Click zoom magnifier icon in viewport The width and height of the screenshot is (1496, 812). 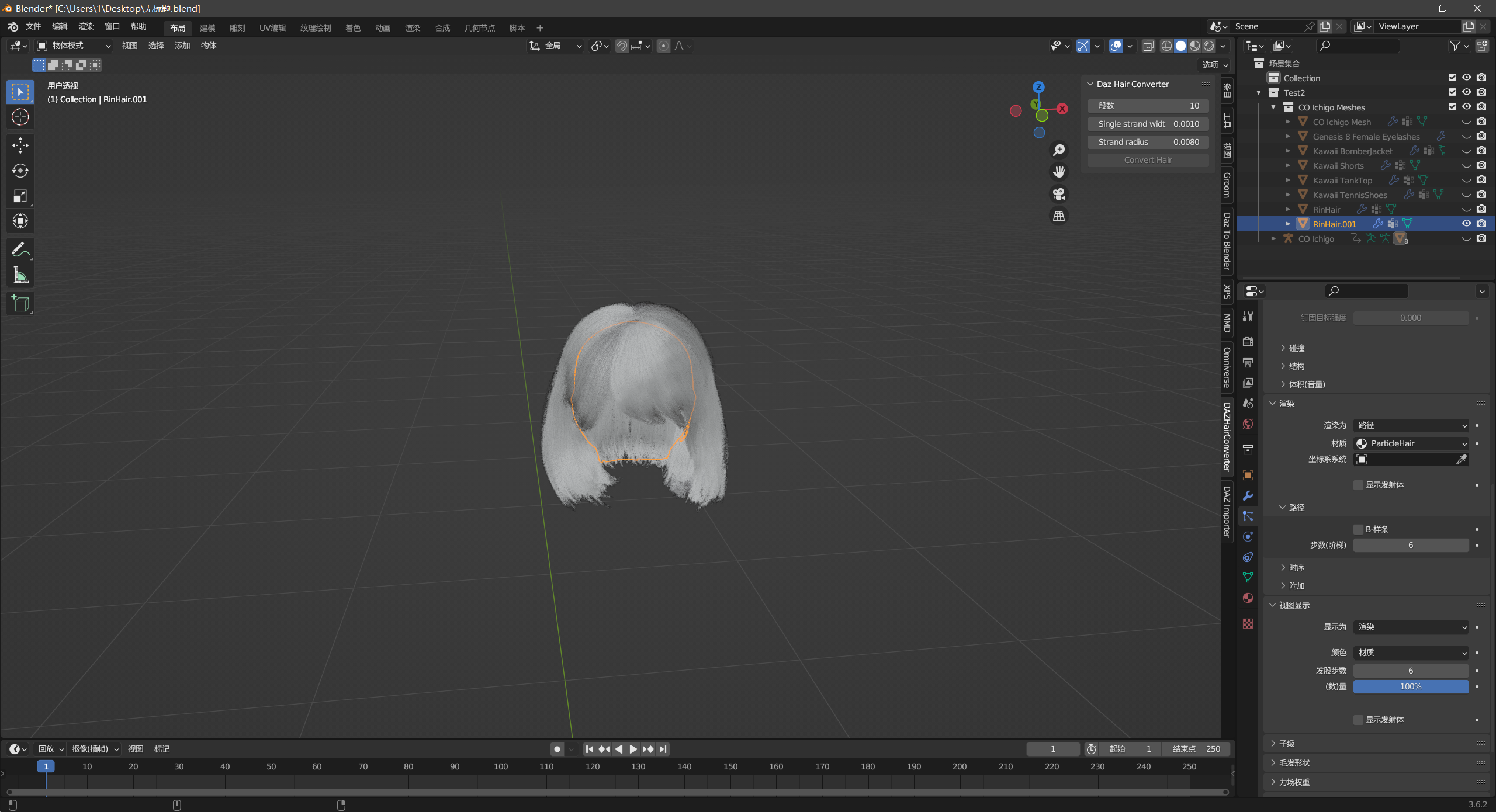(x=1058, y=150)
